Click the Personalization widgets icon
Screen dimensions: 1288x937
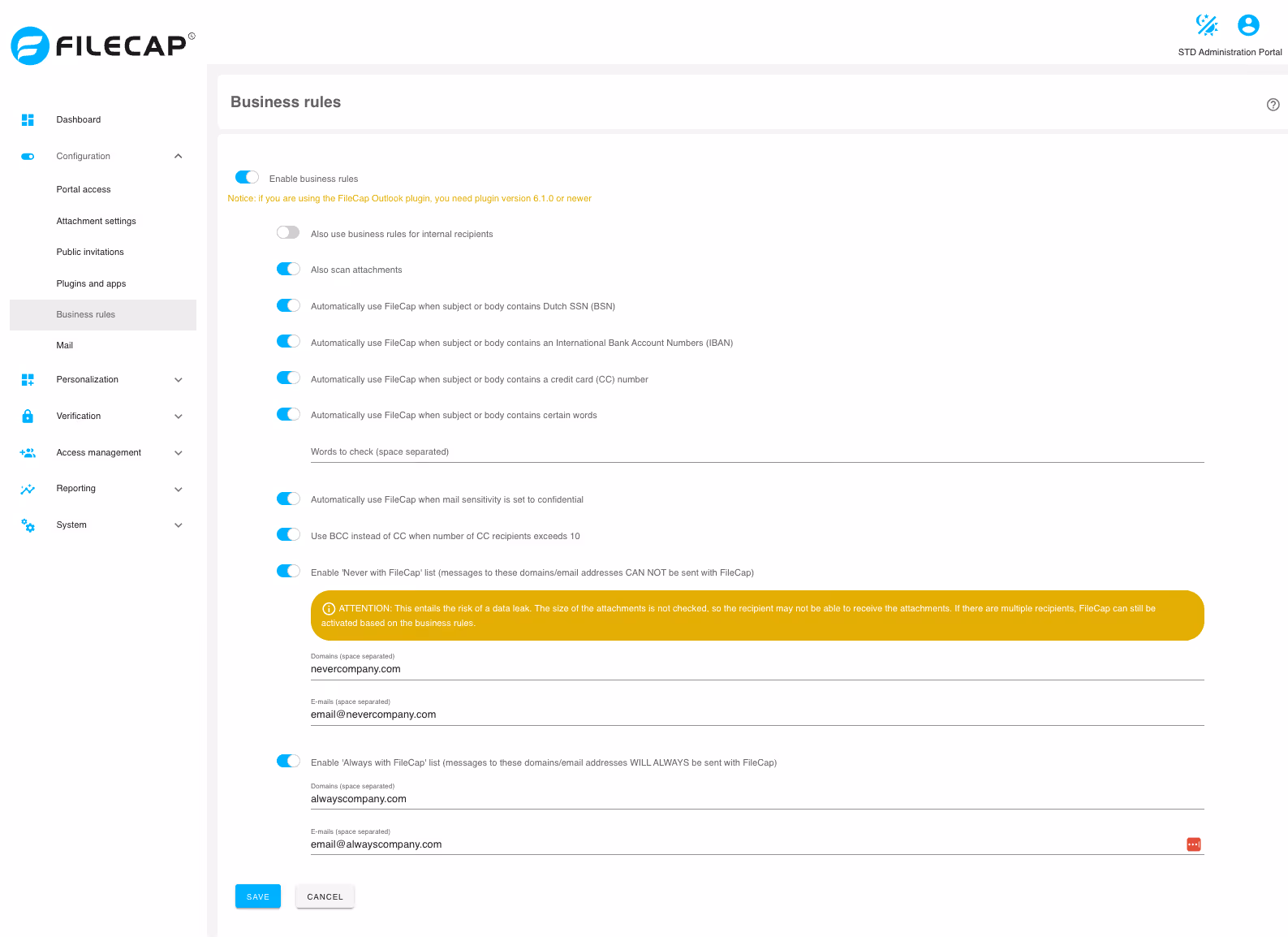point(28,380)
